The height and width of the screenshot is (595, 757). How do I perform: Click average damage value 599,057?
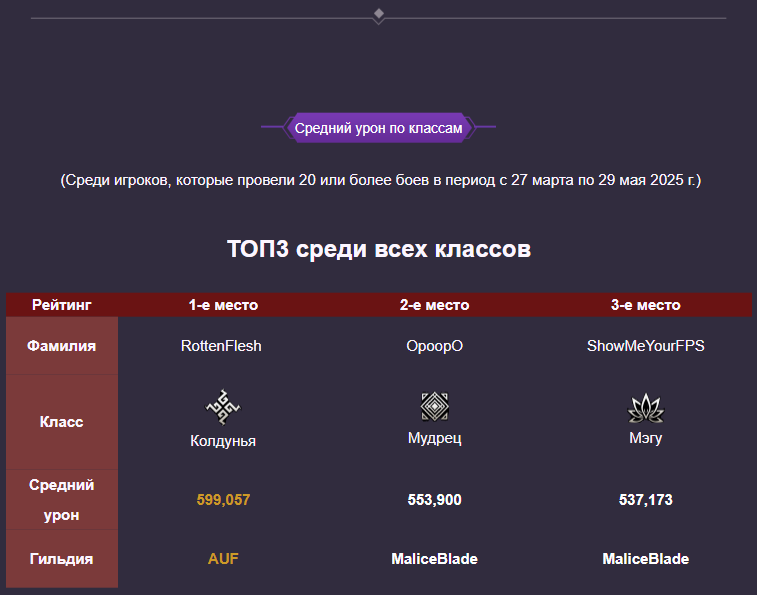[x=223, y=500]
